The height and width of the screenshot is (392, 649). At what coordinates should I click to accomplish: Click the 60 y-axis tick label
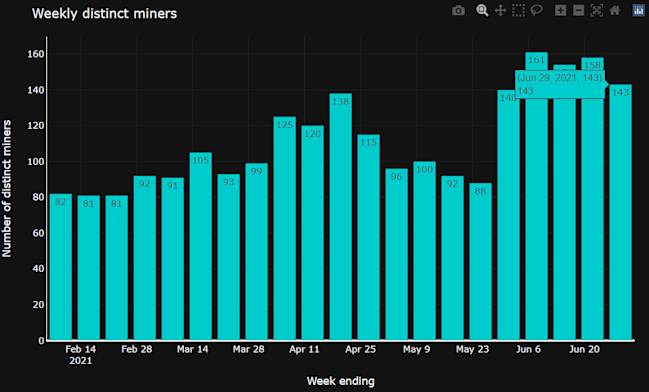pyautogui.click(x=38, y=233)
